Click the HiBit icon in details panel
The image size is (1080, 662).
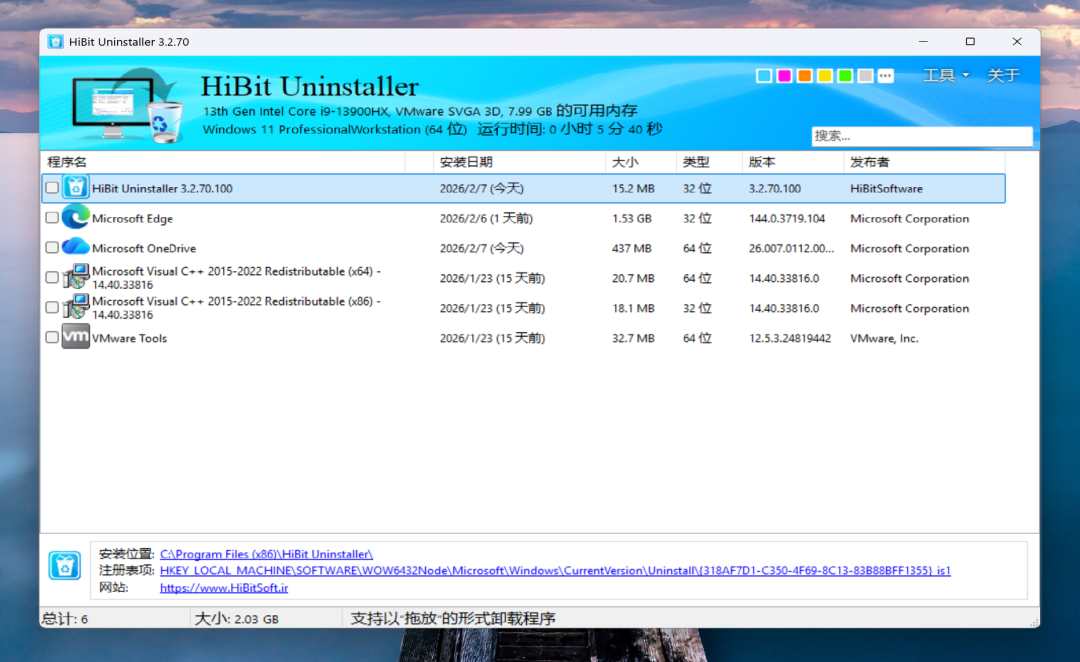pos(65,566)
